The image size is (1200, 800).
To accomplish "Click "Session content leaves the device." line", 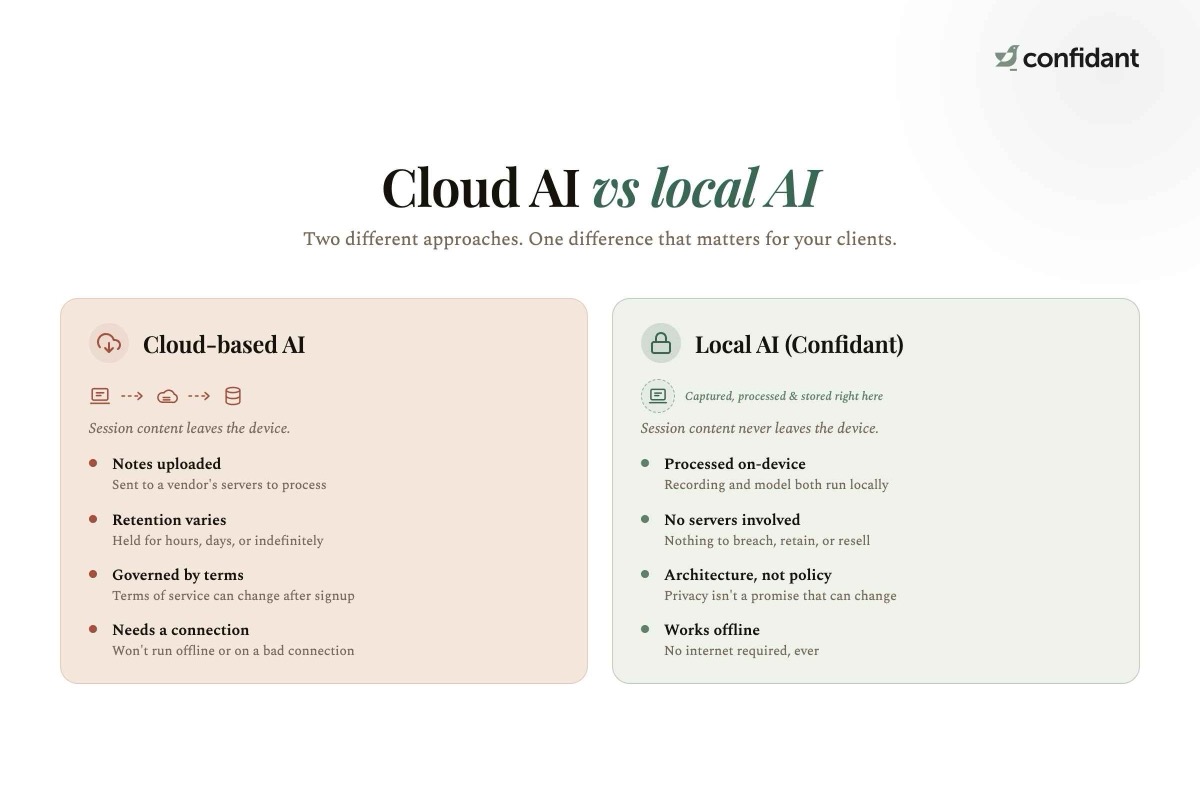I will tap(189, 428).
